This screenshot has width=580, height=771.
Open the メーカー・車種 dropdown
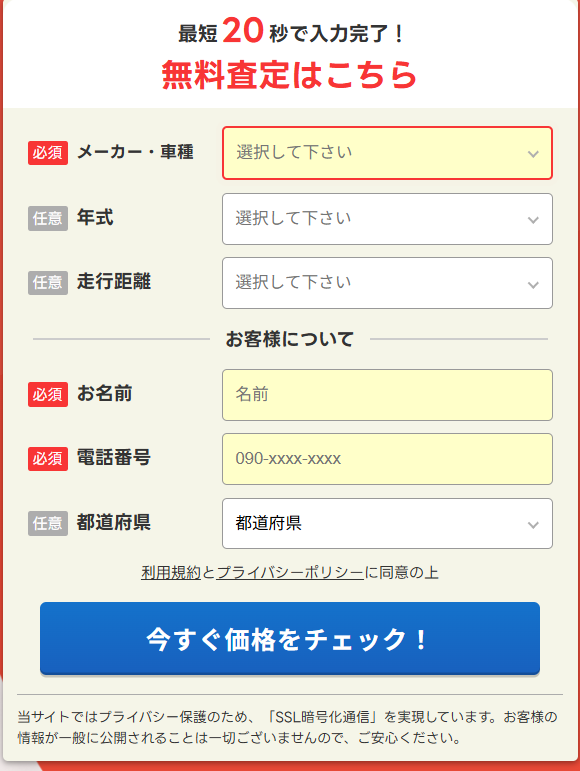[x=387, y=153]
